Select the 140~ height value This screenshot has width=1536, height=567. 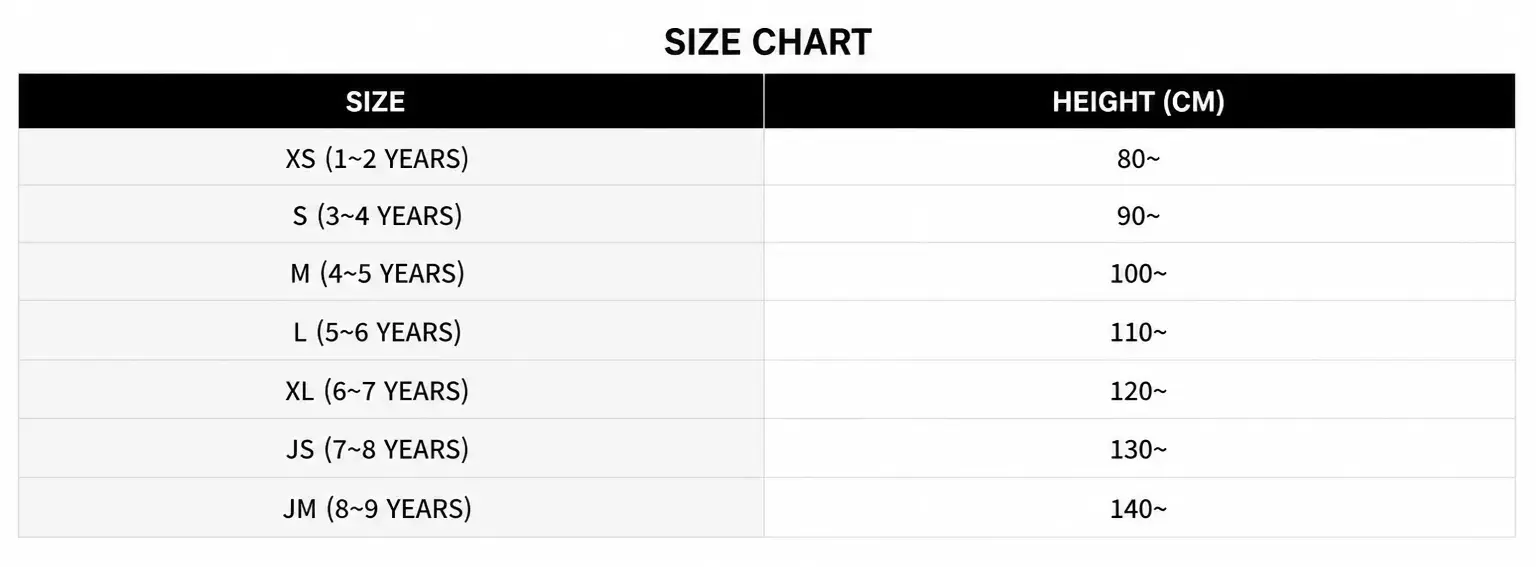coord(1138,508)
